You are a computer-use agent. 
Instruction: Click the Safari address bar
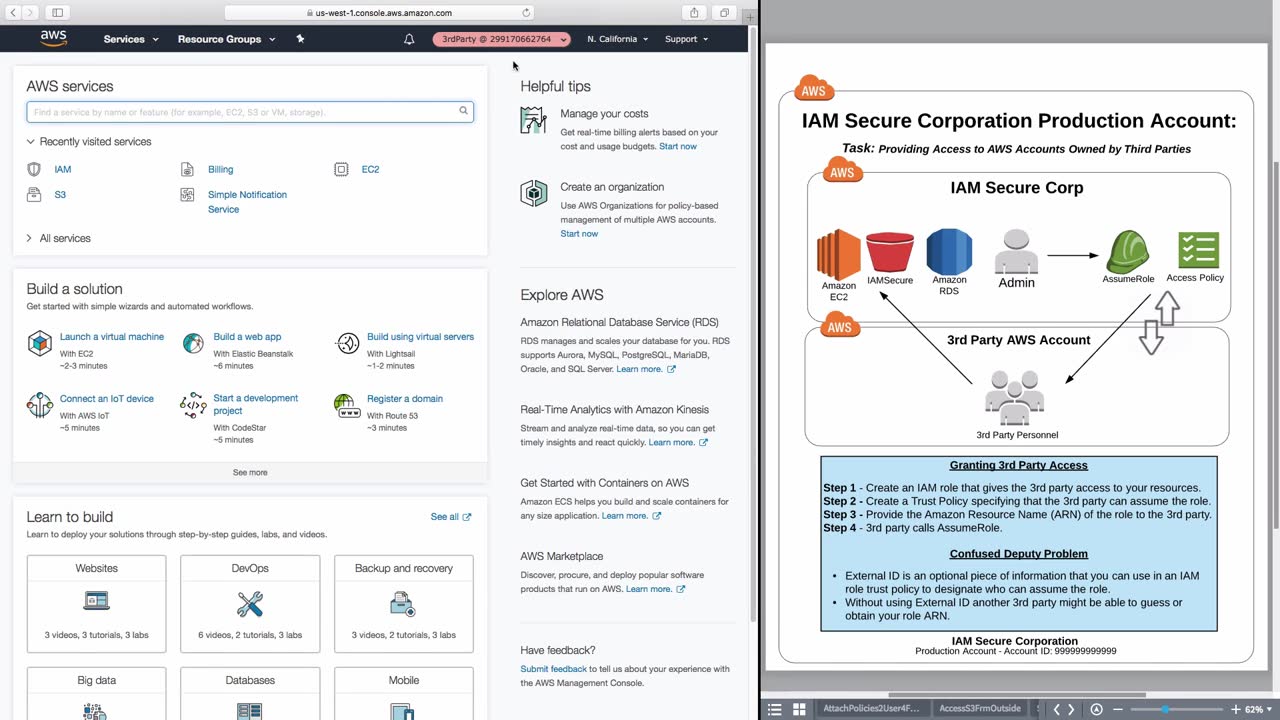pyautogui.click(x=380, y=13)
